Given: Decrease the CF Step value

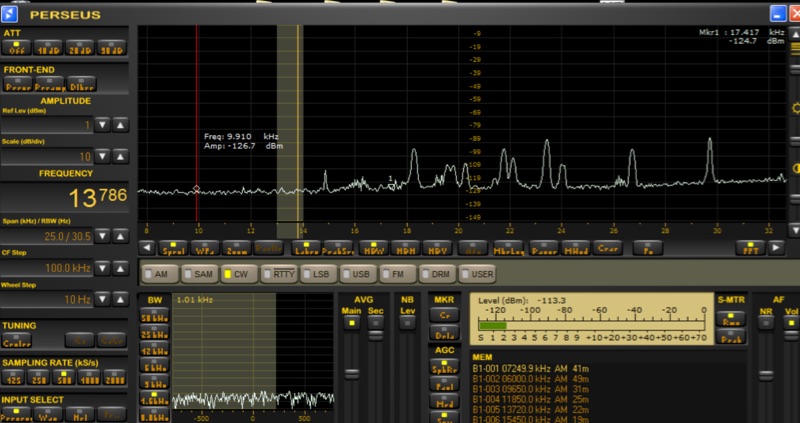Looking at the screenshot, I should point(103,267).
